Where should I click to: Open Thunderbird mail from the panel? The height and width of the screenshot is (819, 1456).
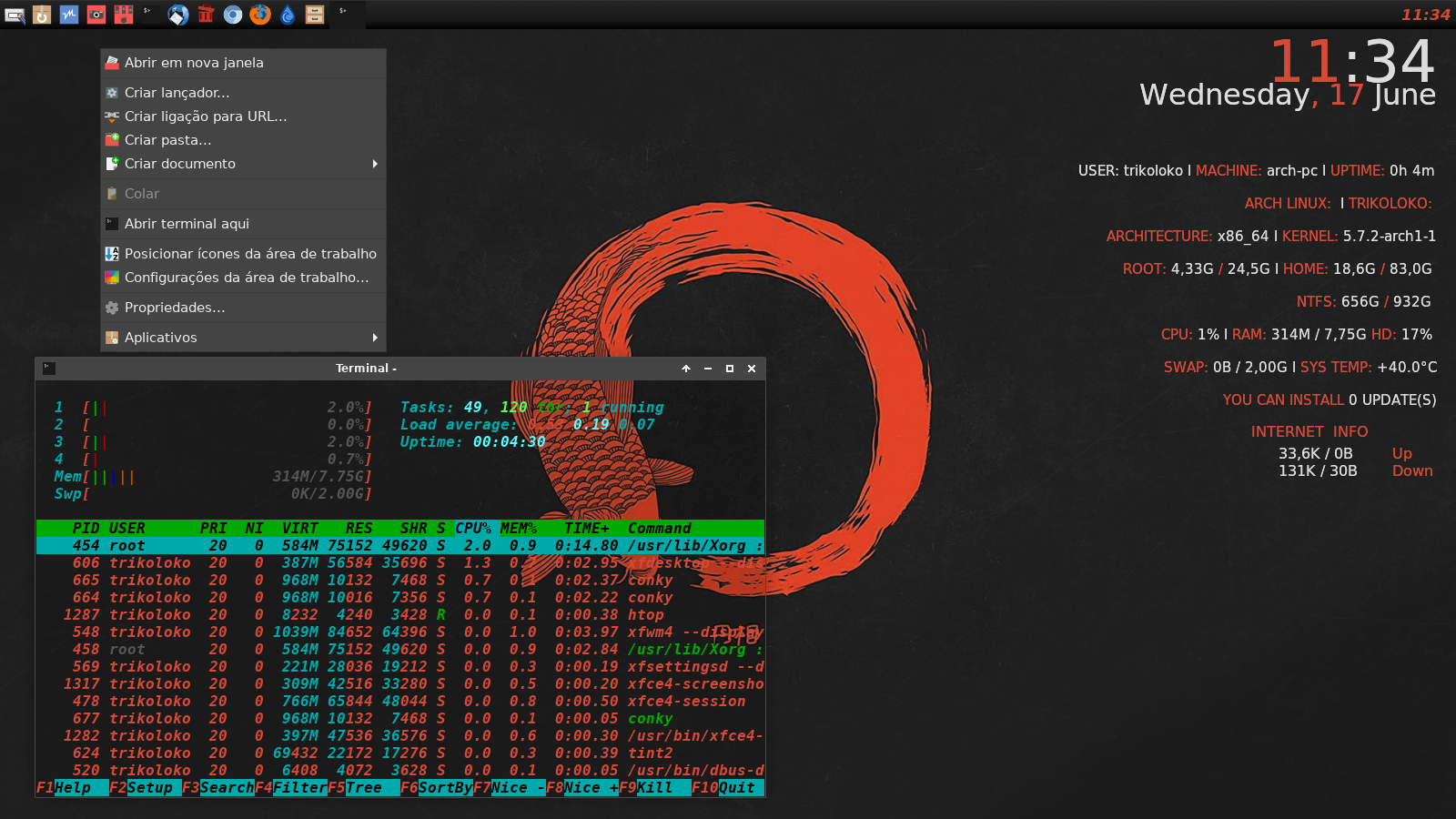tap(178, 15)
